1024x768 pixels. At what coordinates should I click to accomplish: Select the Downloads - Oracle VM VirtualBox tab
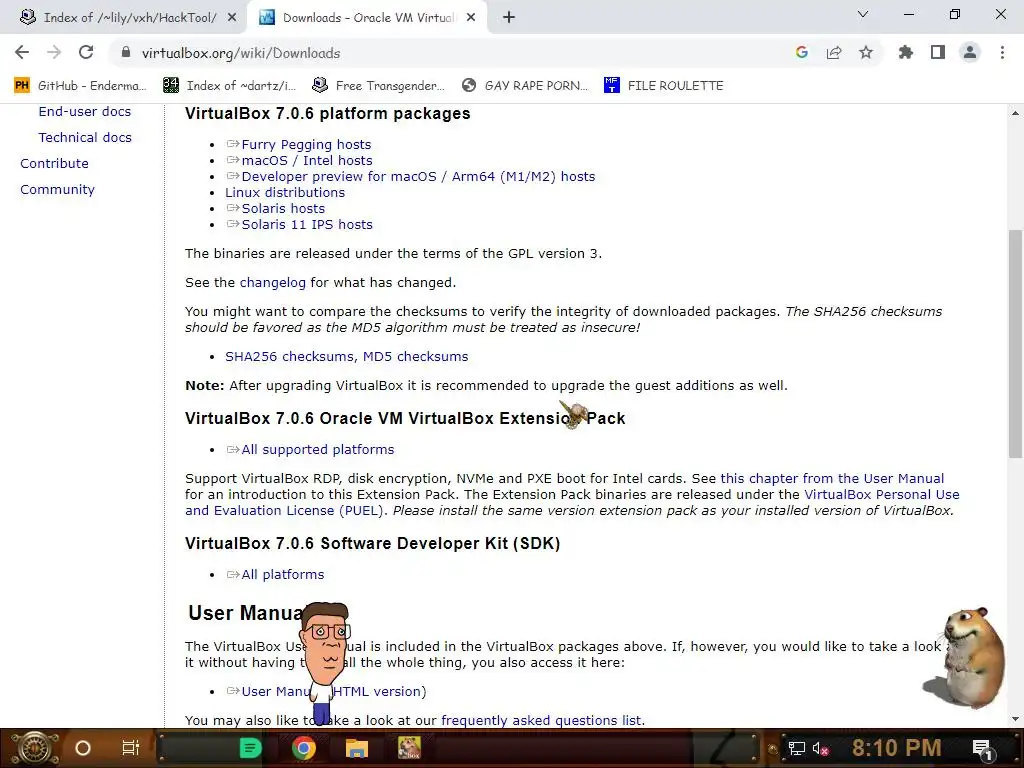(366, 18)
